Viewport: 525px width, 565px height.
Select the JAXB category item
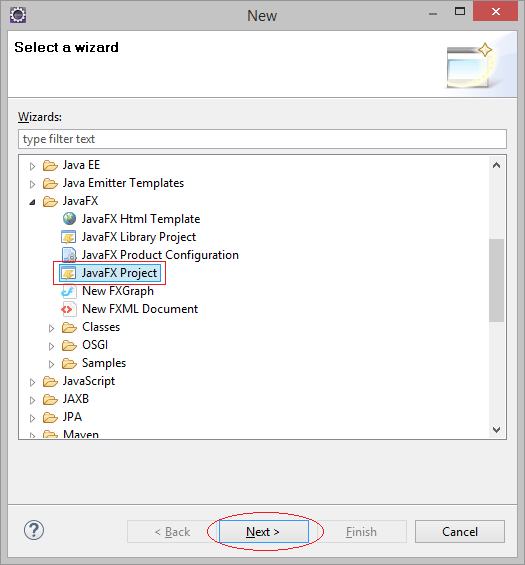pos(76,399)
